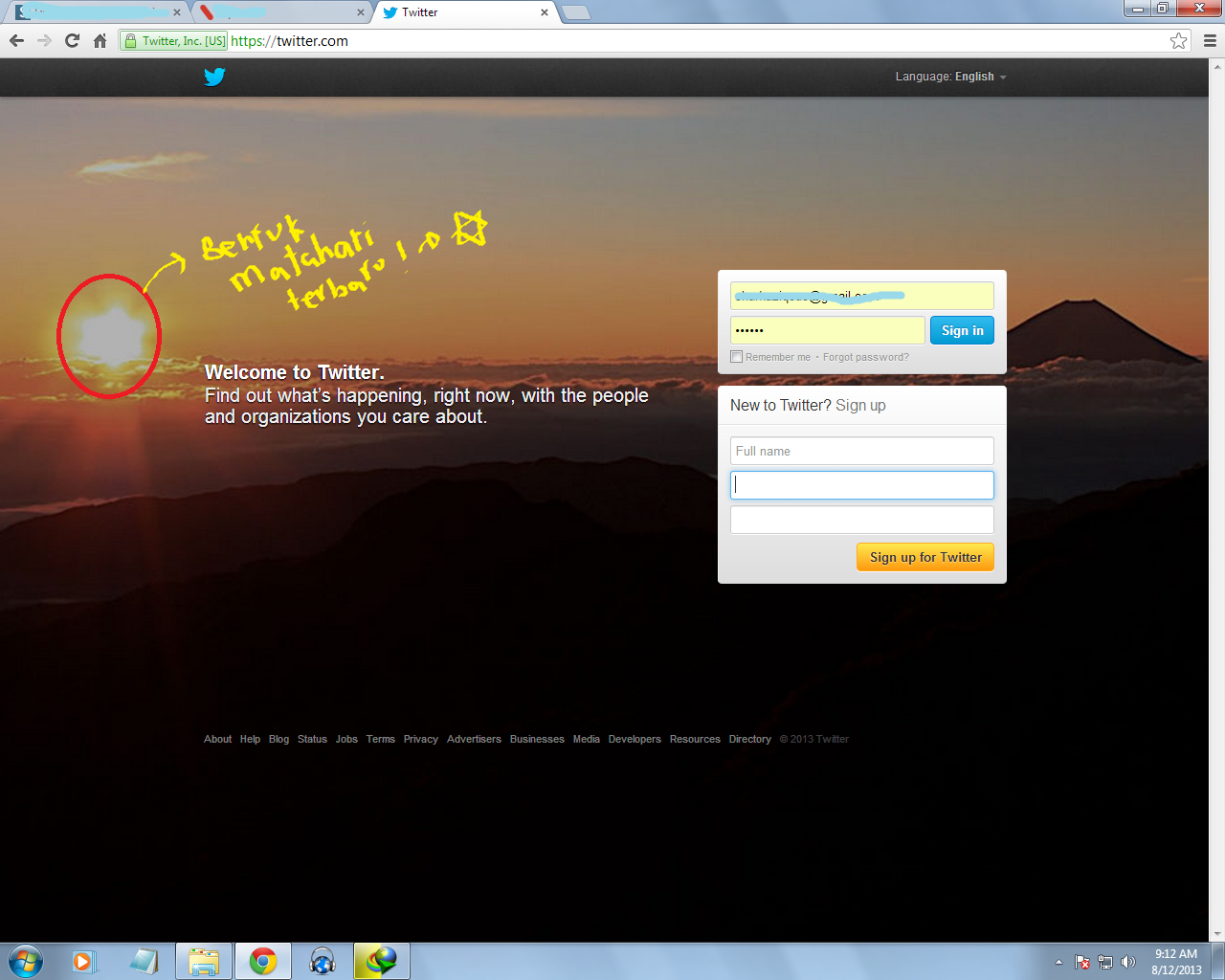
Task: Open the Privacy footer link
Action: 420,739
